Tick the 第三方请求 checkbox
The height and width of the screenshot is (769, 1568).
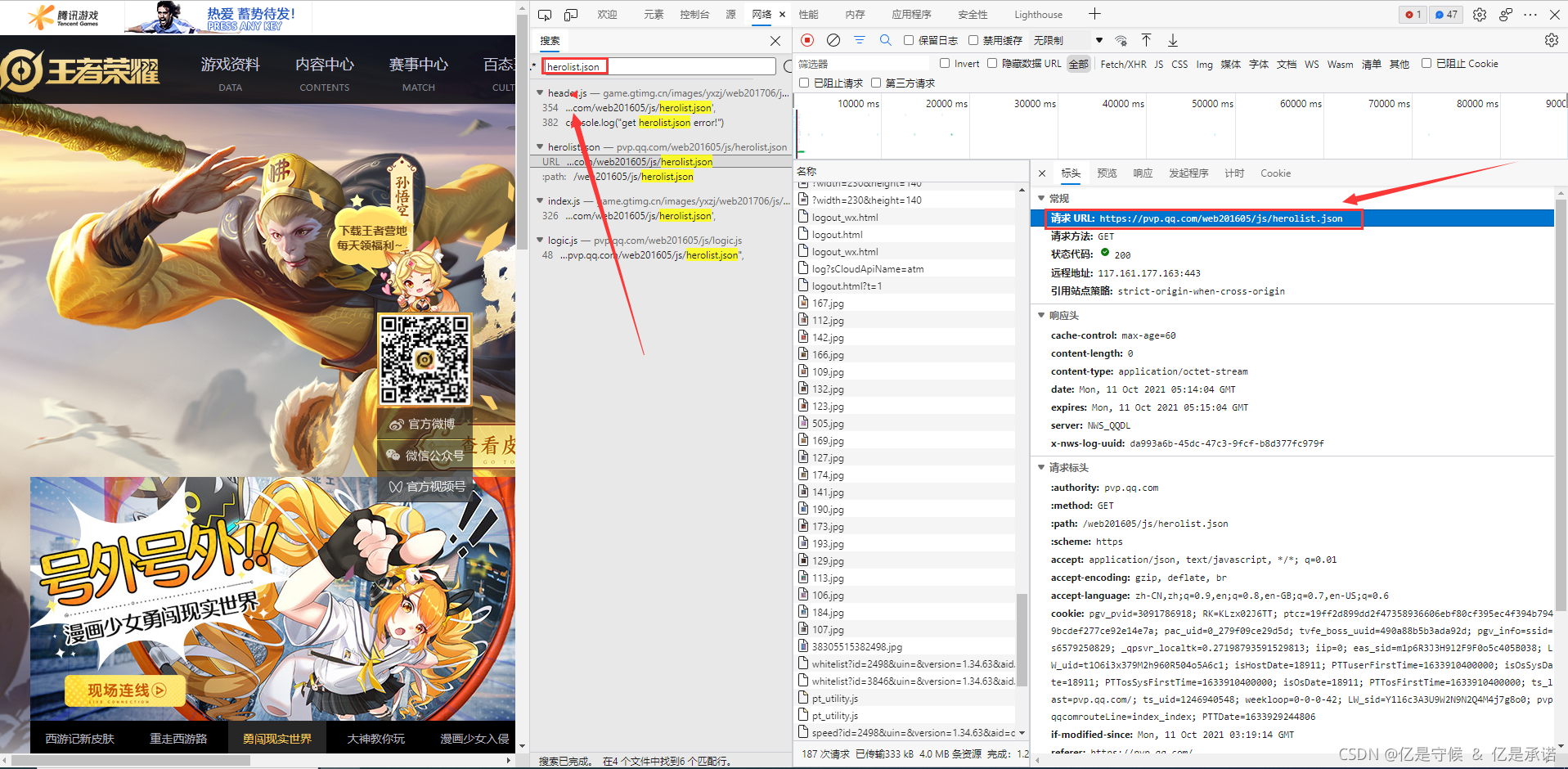pyautogui.click(x=876, y=83)
